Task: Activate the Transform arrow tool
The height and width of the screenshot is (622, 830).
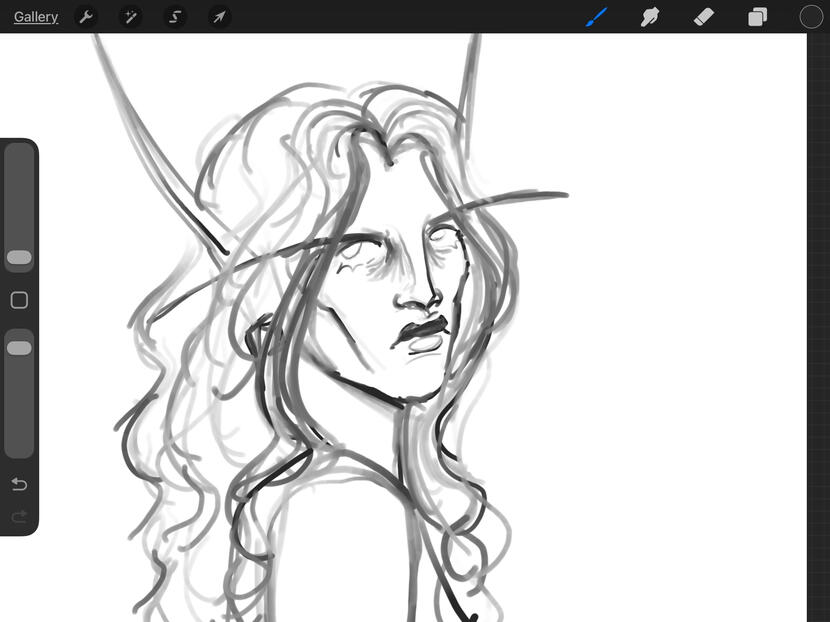Action: 219,17
